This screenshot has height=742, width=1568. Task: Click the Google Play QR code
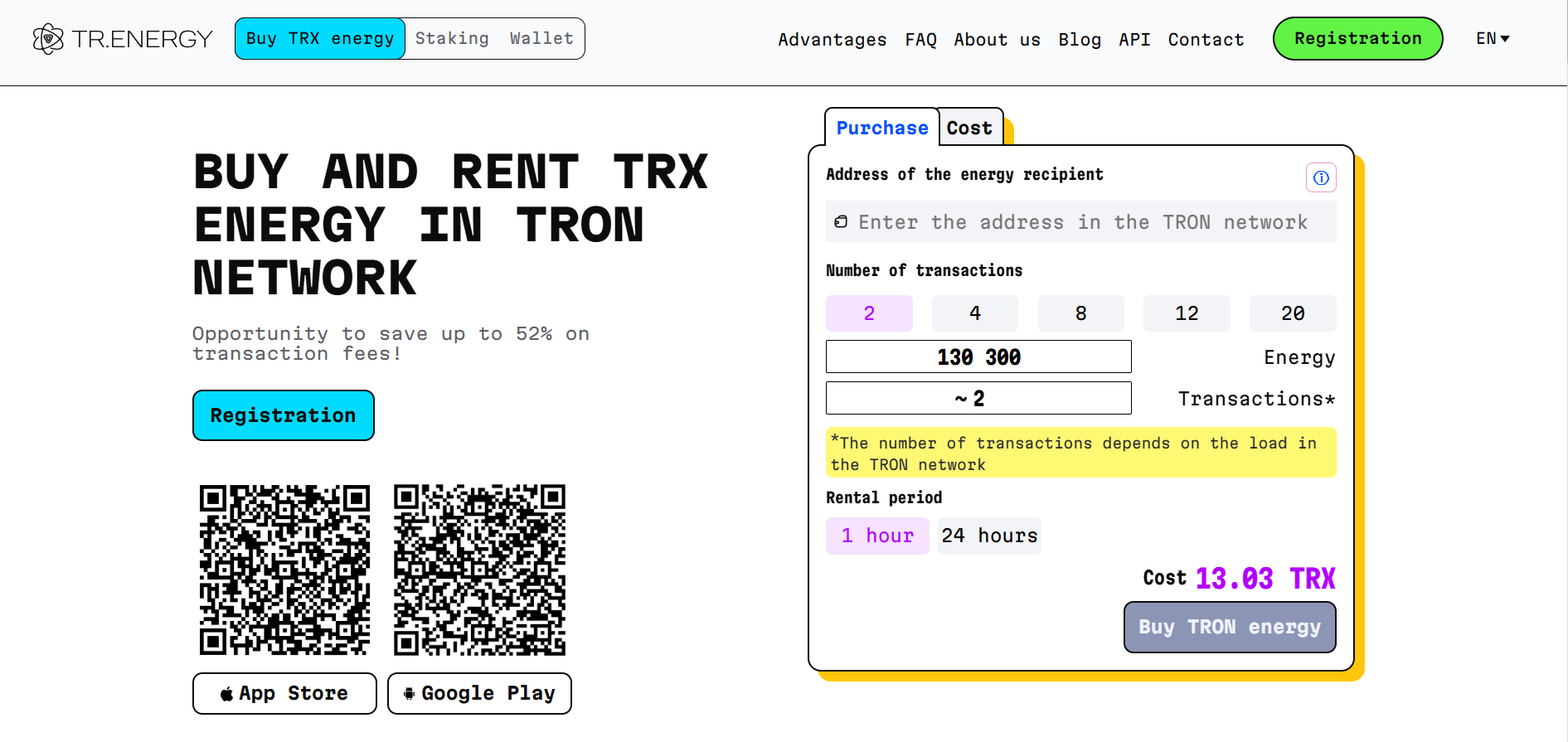(x=479, y=570)
